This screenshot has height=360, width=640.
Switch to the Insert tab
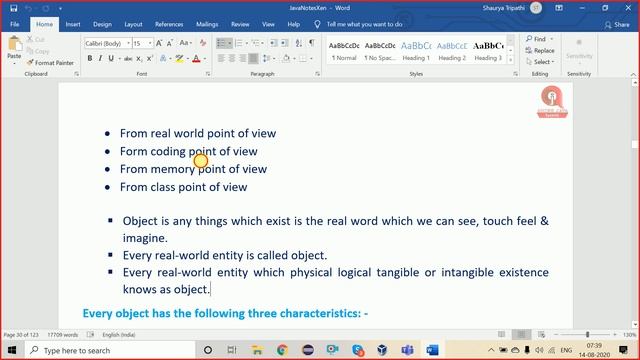click(73, 24)
